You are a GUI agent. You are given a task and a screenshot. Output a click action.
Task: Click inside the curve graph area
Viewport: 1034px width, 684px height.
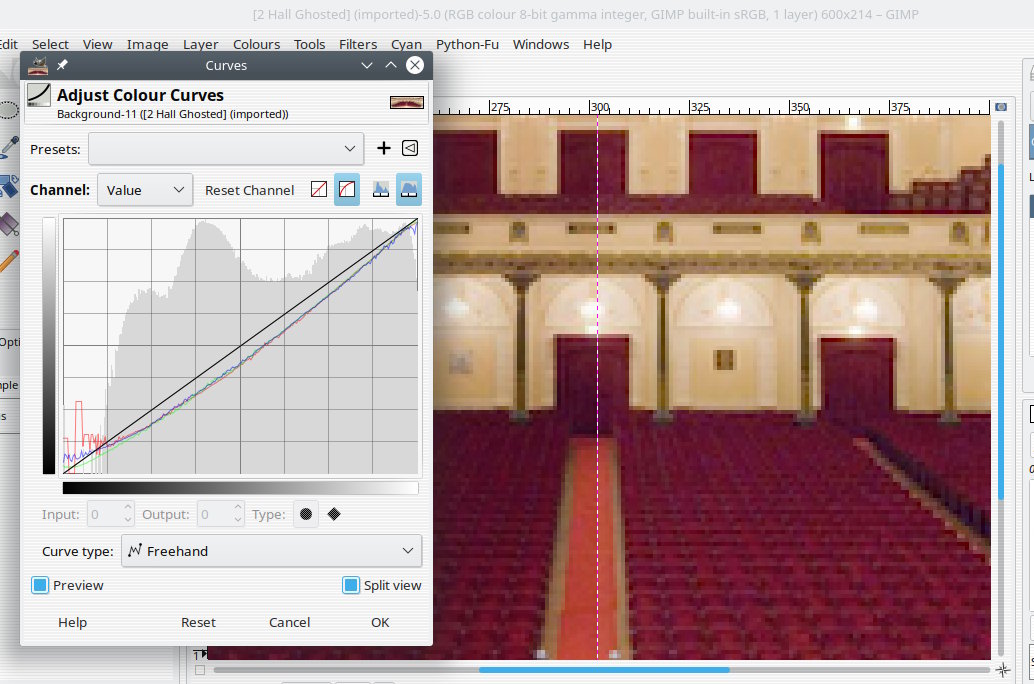(240, 346)
